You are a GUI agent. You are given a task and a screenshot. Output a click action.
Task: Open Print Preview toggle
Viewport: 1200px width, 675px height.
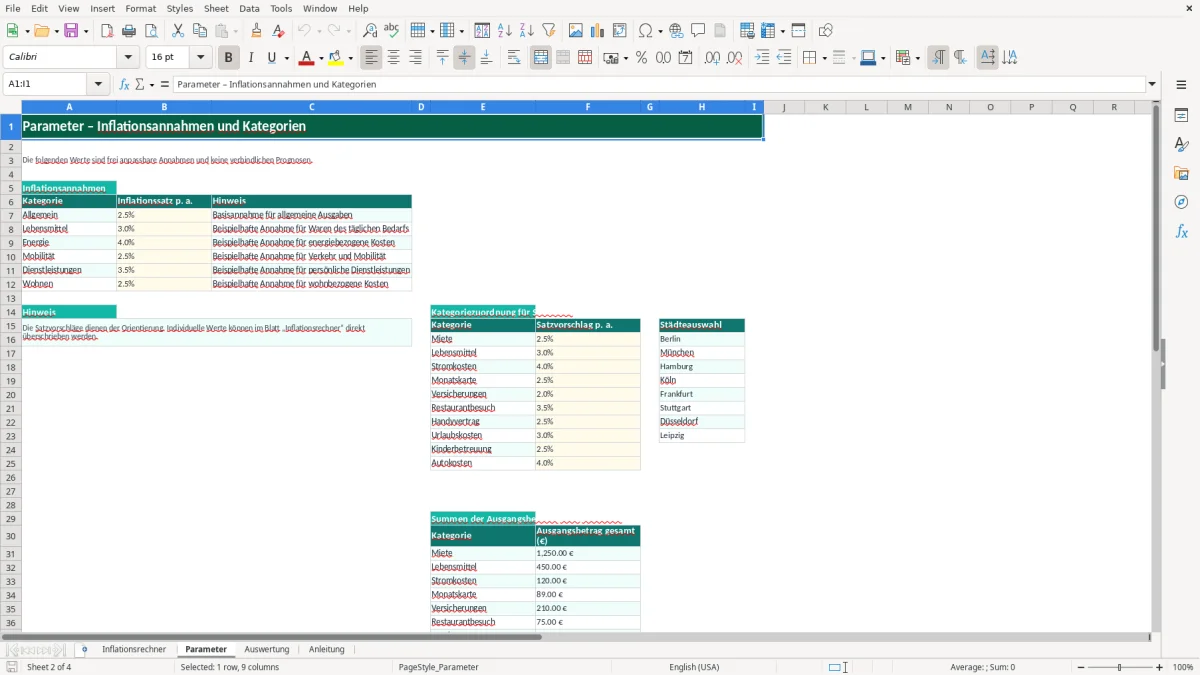(151, 31)
